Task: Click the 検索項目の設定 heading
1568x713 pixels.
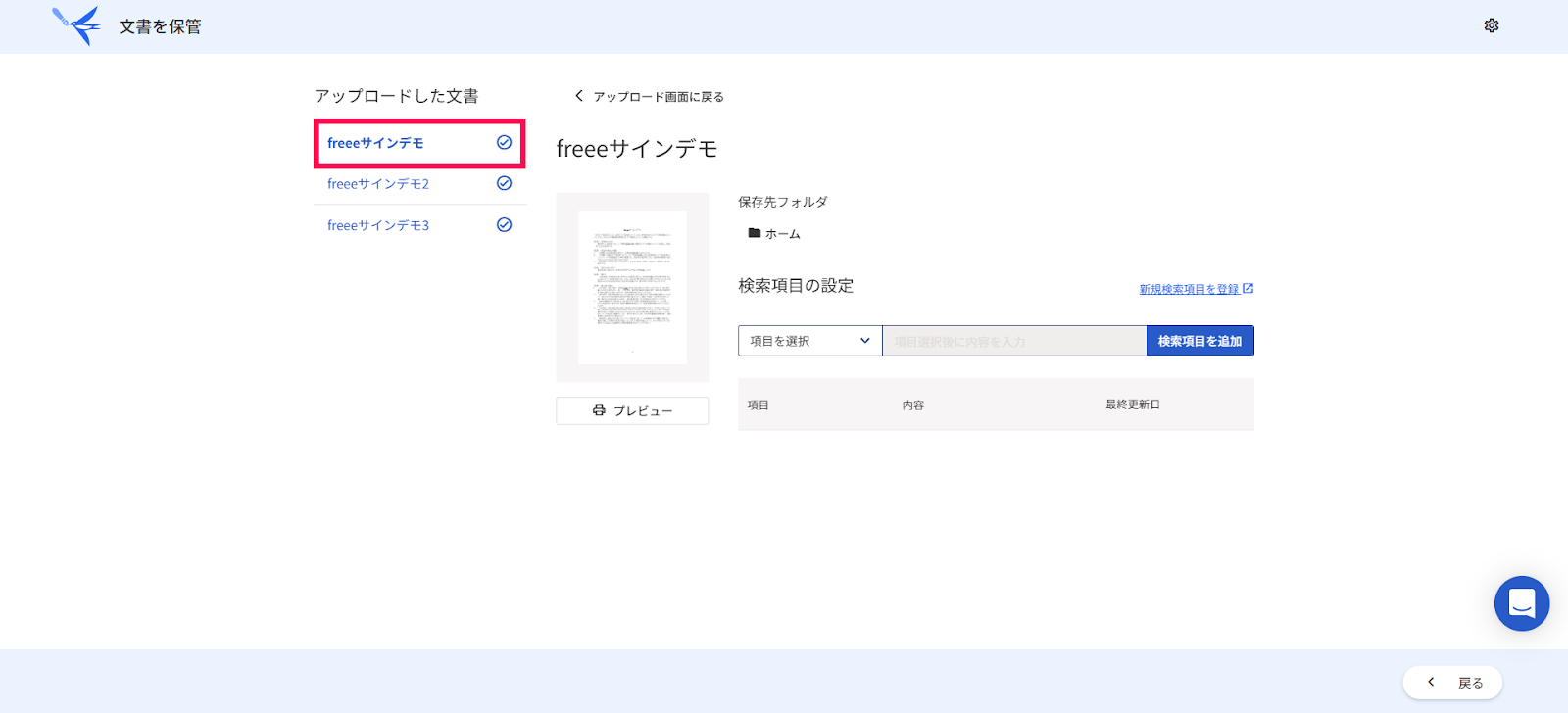Action: (796, 286)
